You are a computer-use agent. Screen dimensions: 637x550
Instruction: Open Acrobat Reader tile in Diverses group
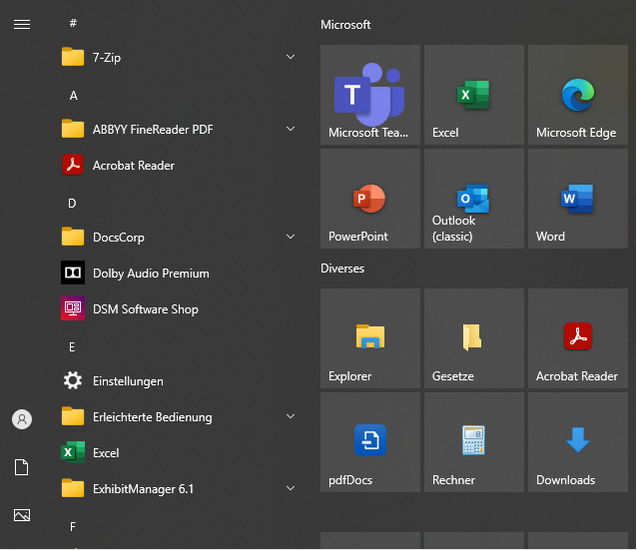(x=578, y=338)
